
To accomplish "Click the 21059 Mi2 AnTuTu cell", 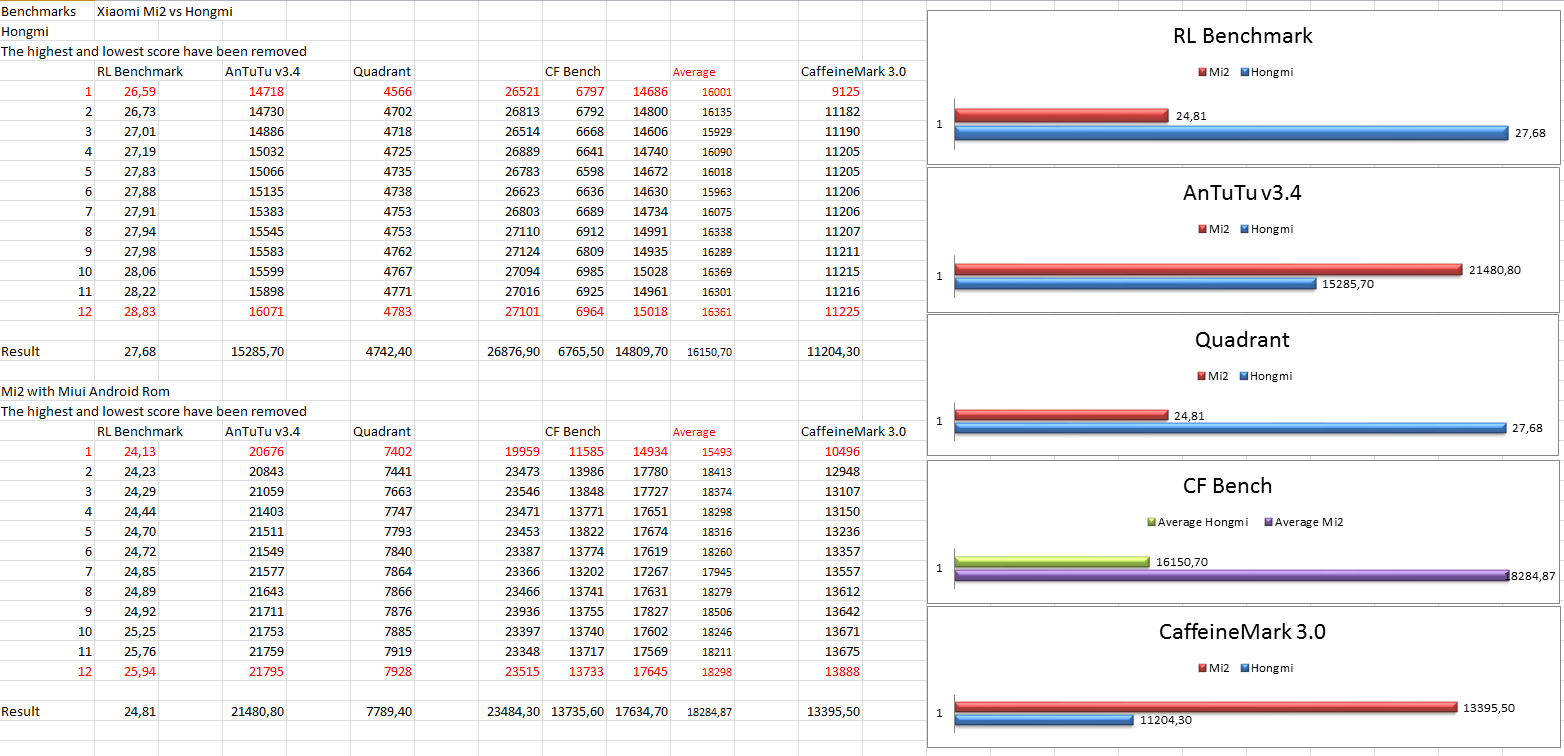I will [266, 491].
